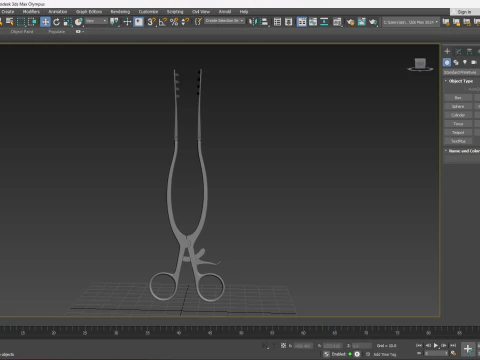This screenshot has height=360, width=480.
Task: Collapse the Name and Color rollout
Action: coord(462,151)
